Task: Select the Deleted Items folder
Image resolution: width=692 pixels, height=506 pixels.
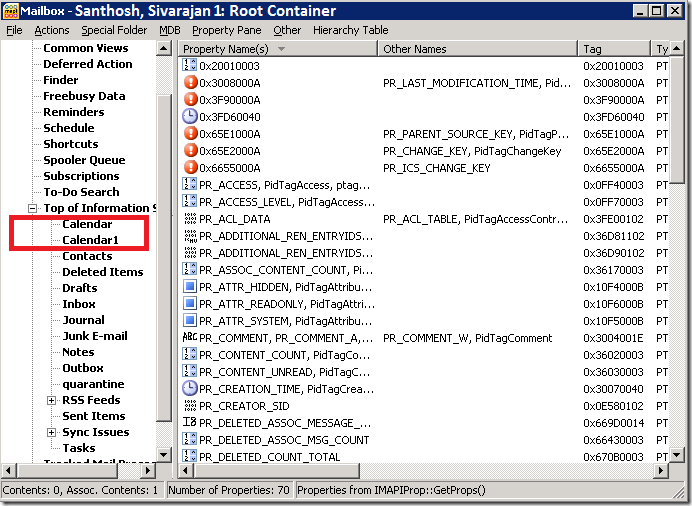Action: (x=102, y=272)
